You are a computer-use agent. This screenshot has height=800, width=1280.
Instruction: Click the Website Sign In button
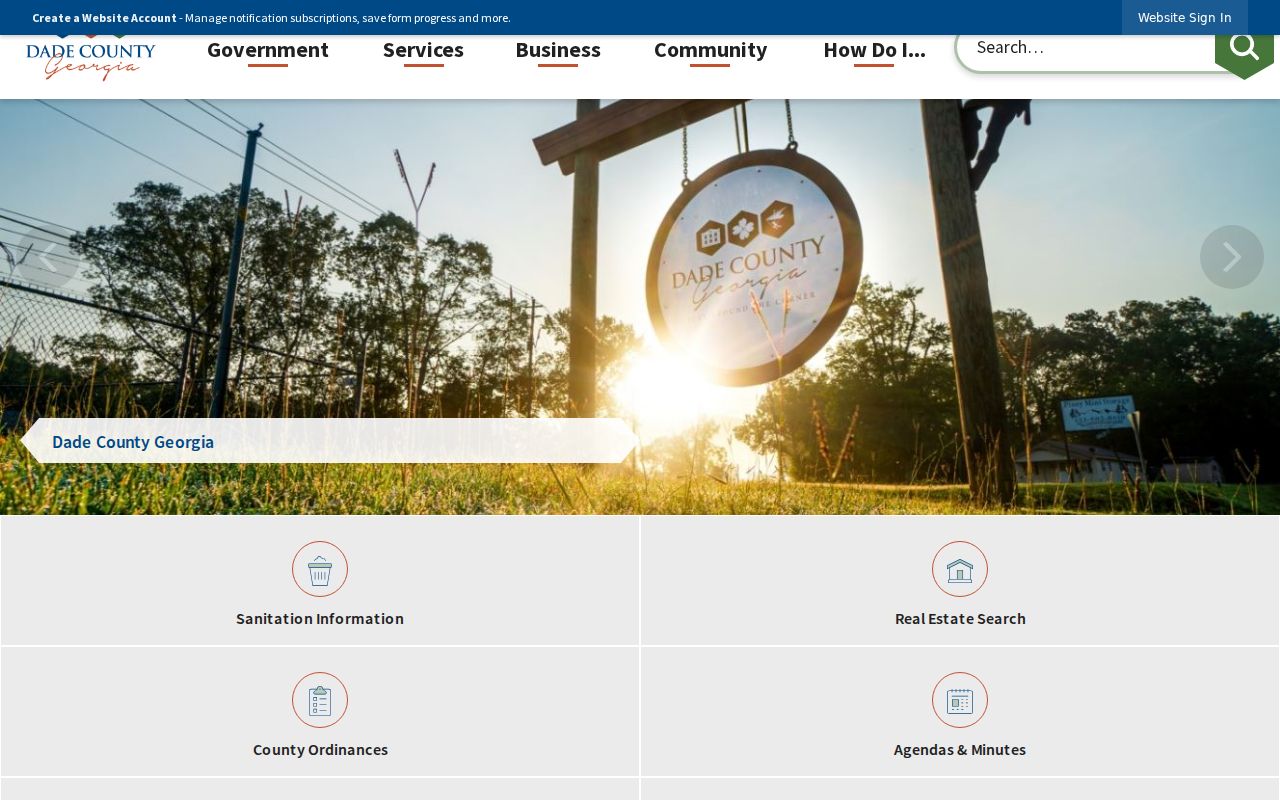[x=1185, y=17]
